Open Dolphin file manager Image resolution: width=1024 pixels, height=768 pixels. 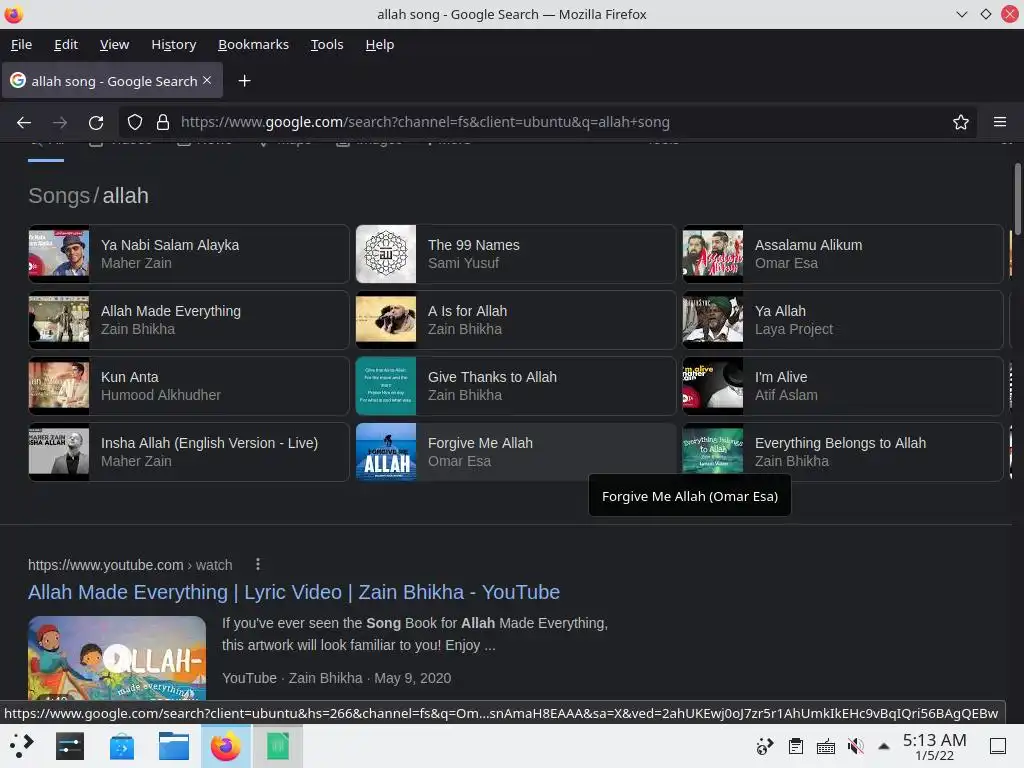point(174,746)
